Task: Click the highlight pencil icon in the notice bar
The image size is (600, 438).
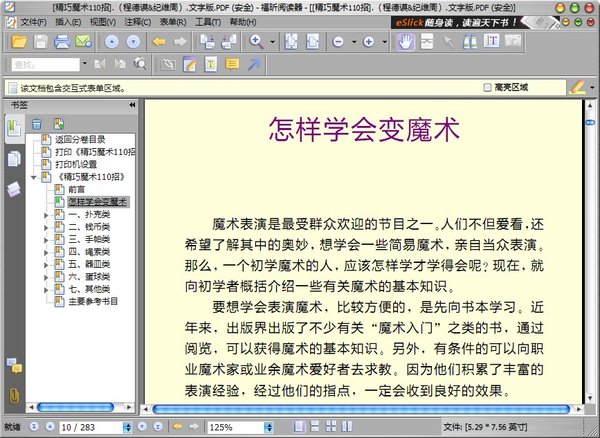Action: tap(576, 87)
